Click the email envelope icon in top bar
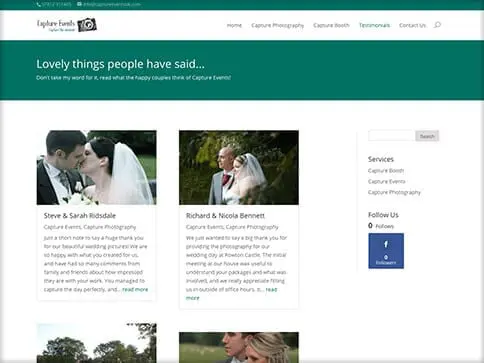The width and height of the screenshot is (484, 363). click(79, 4)
